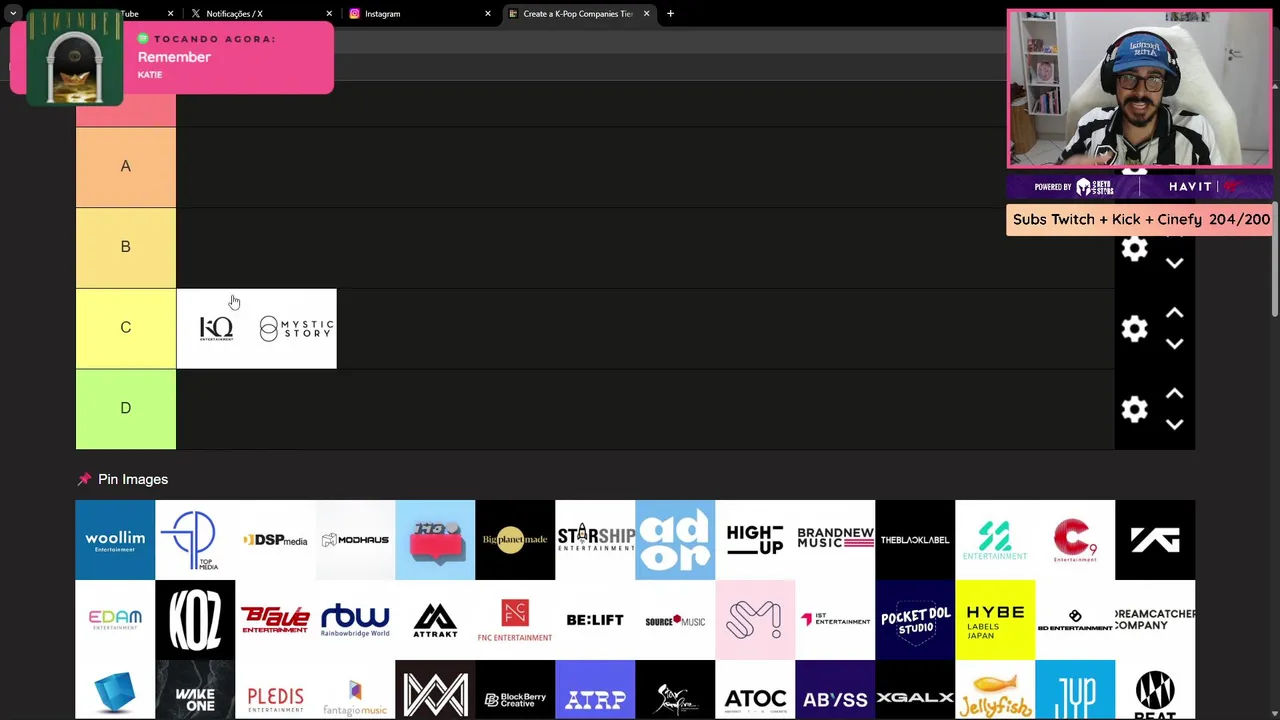Viewport: 1280px width, 720px height.
Task: Pick the Modhaus logo
Action: [355, 540]
